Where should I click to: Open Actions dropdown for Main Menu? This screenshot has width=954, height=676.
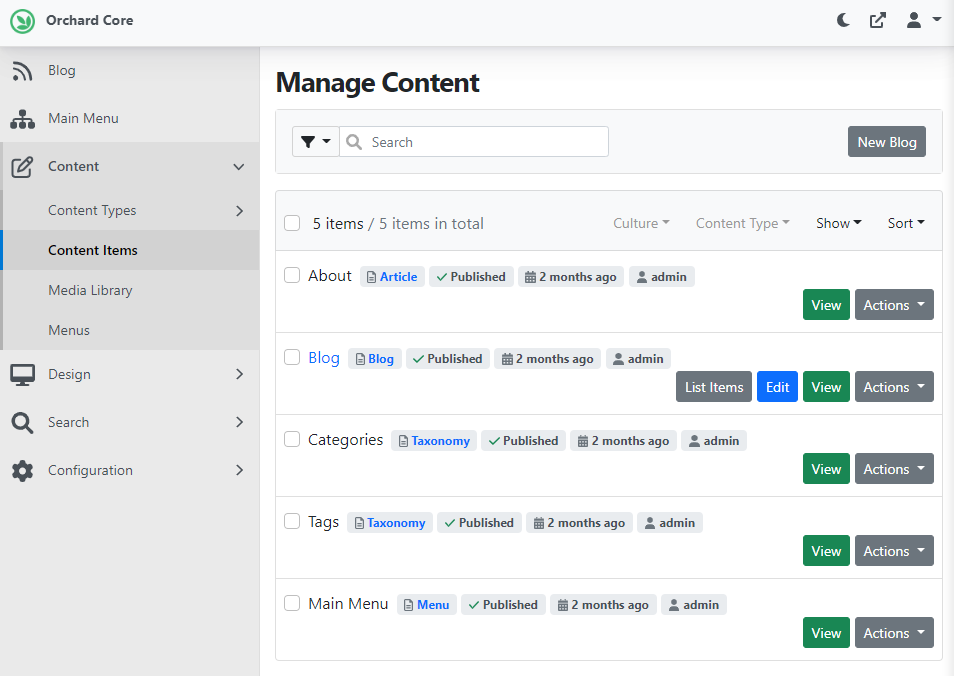894,633
